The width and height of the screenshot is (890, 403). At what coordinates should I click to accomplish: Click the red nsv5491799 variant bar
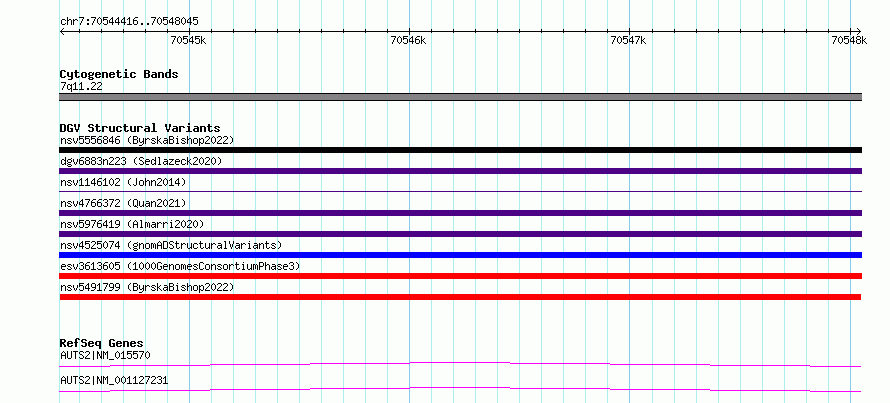[460, 297]
